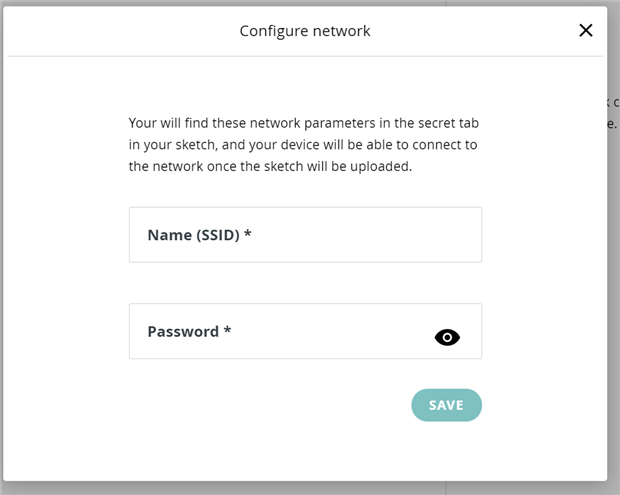Viewport: 620px width, 495px height.
Task: Click the dimmed strip below the dialog
Action: 300,488
